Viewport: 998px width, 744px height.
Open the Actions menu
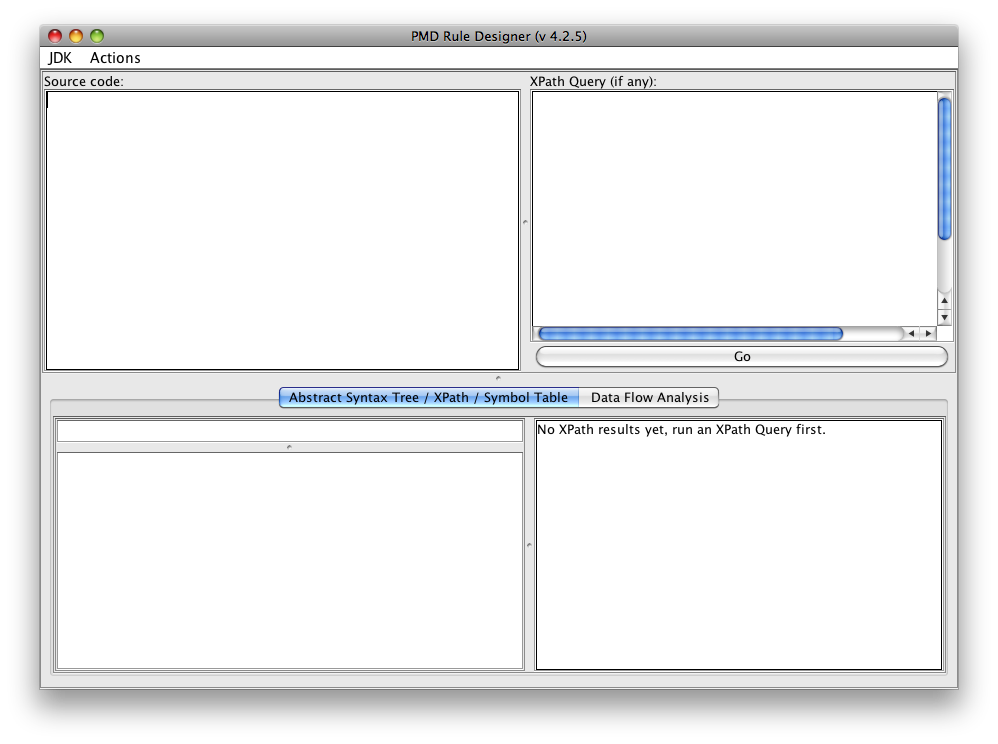[115, 58]
